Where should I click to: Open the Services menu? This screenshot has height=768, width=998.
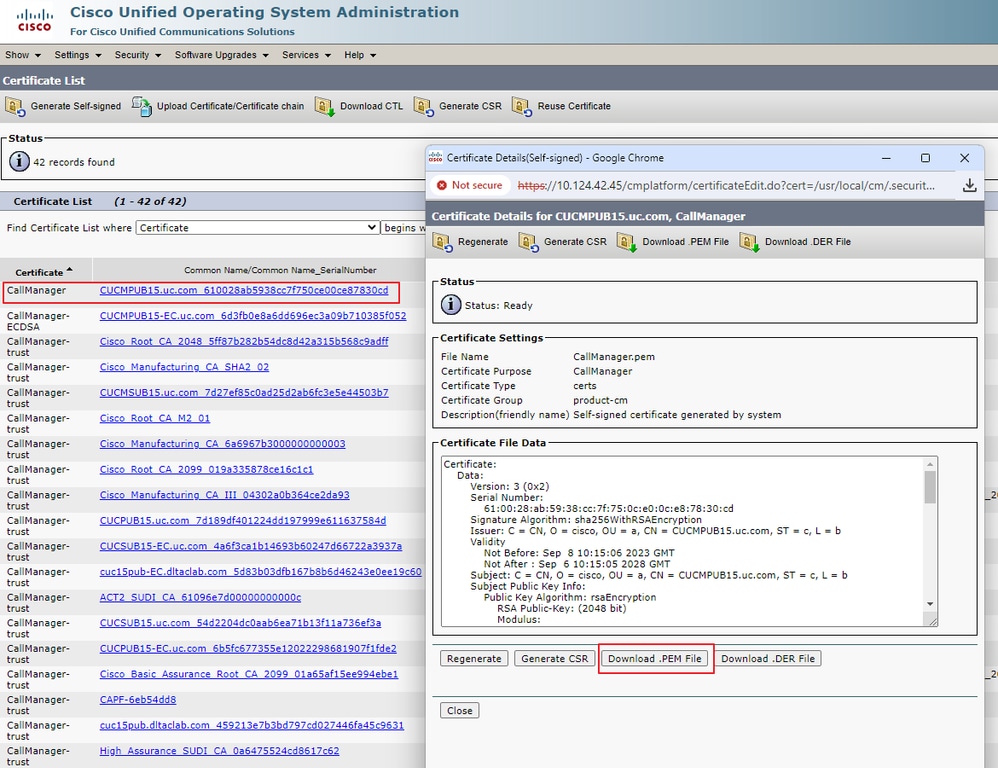point(306,55)
